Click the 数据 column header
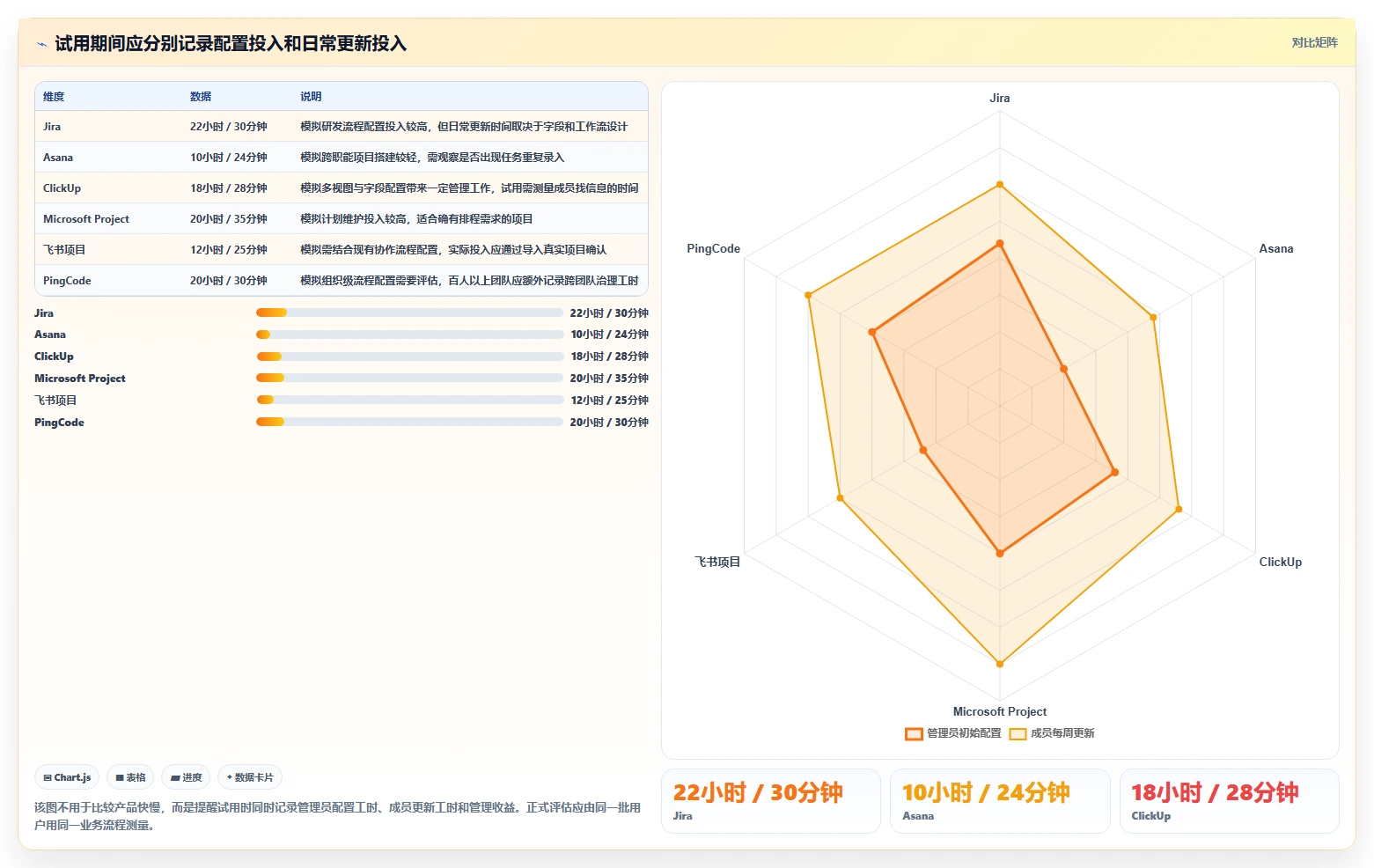1374x868 pixels. [x=201, y=97]
